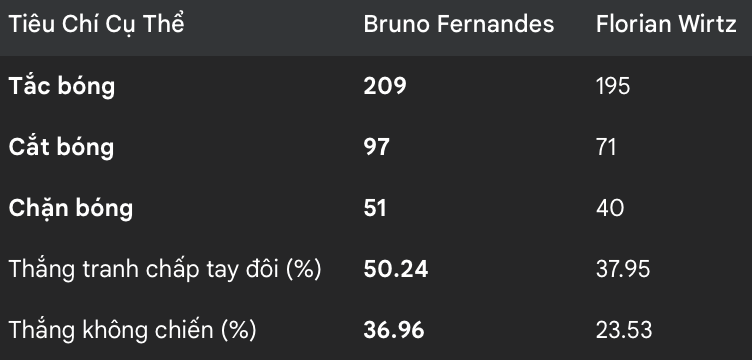Viewport: 752px width, 360px height.
Task: Select the Cắt bóng row label
Action: (61, 147)
